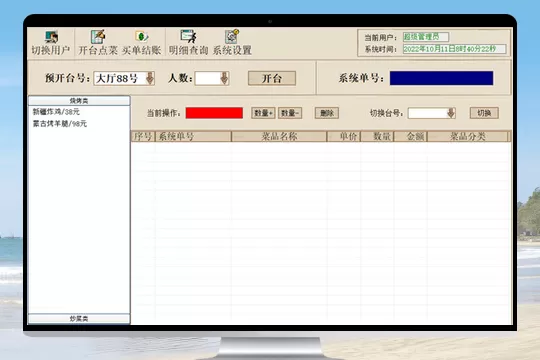Expand the 切换台号 switch table dropdown
The height and width of the screenshot is (360, 540).
pos(451,113)
